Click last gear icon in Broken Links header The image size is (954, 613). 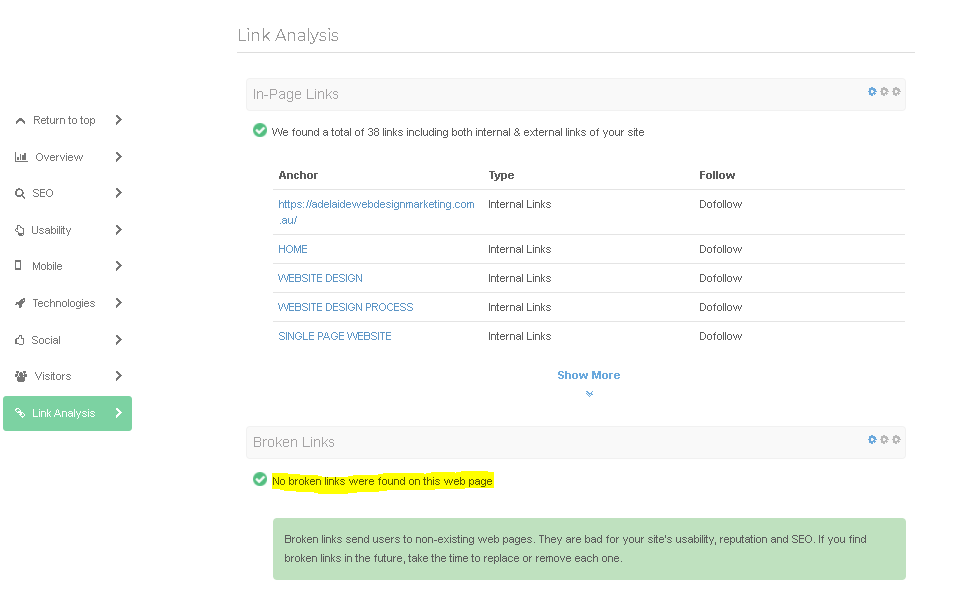896,439
